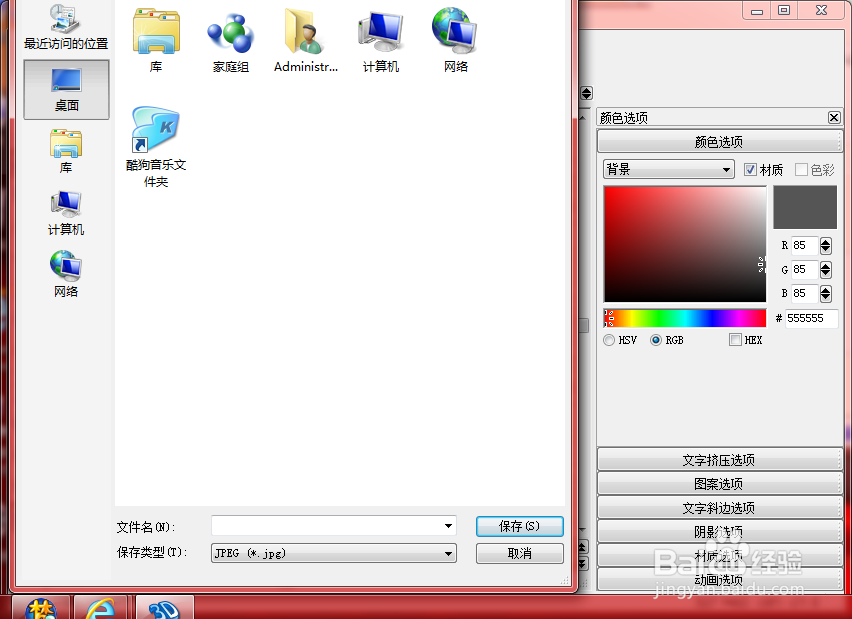Select the Network (网络) icon in file list

(455, 41)
